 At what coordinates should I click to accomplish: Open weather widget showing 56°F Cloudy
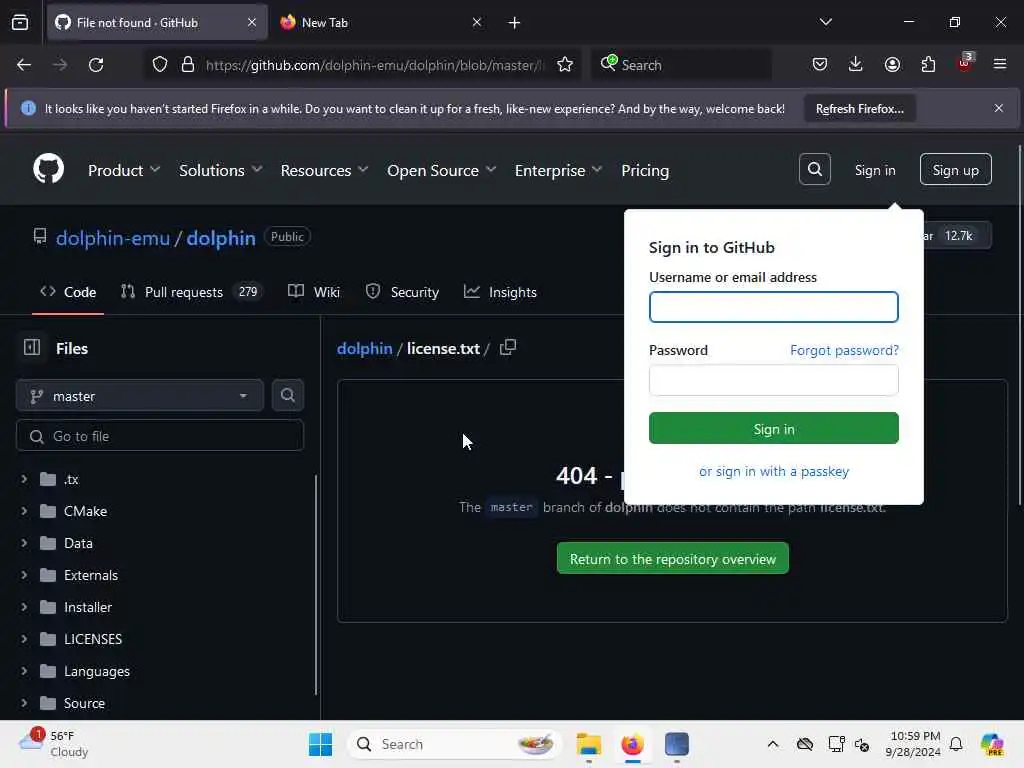54,744
